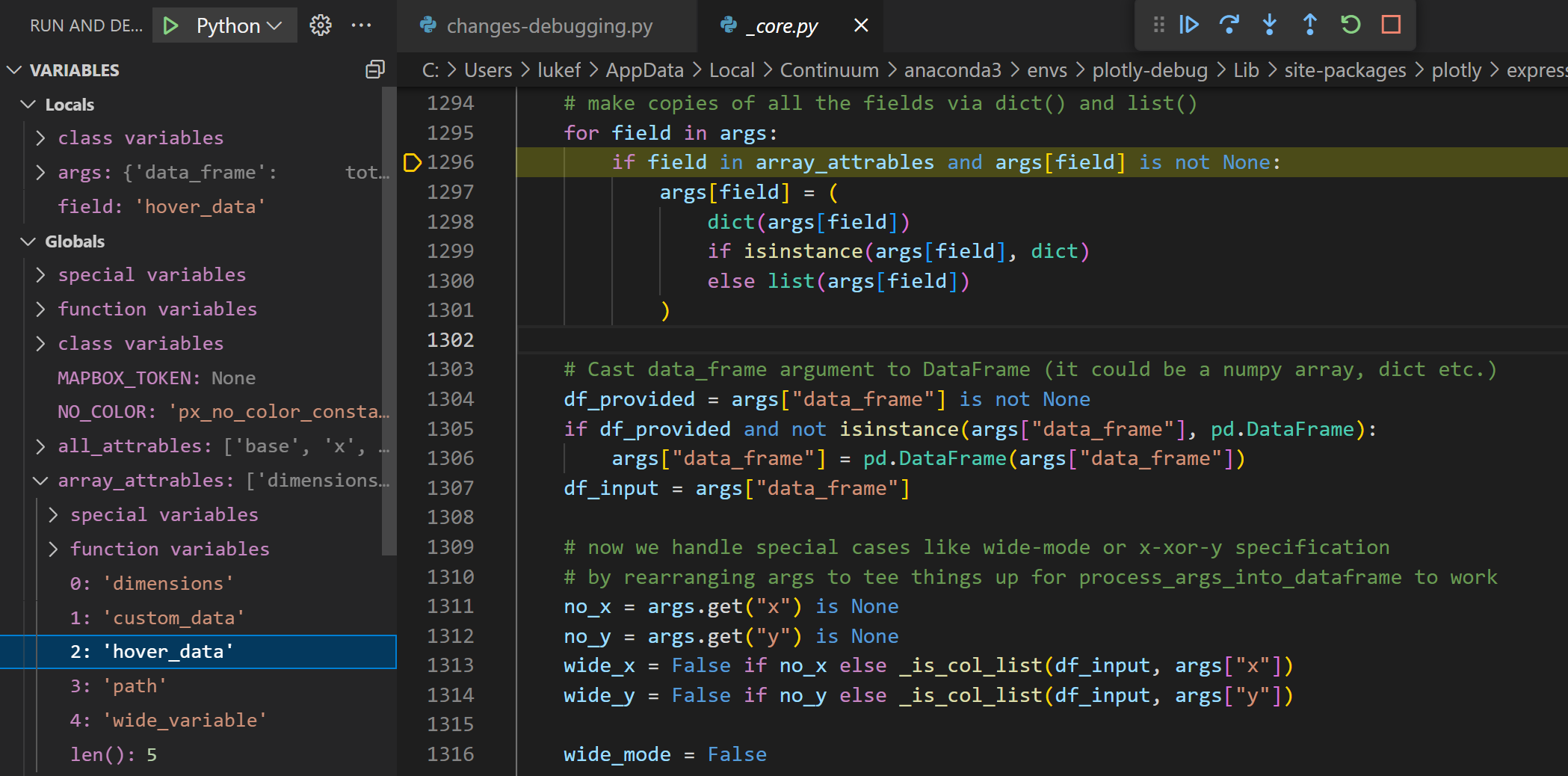This screenshot has width=1568, height=776.
Task: Click line number 1296 in gutter
Action: pos(450,162)
